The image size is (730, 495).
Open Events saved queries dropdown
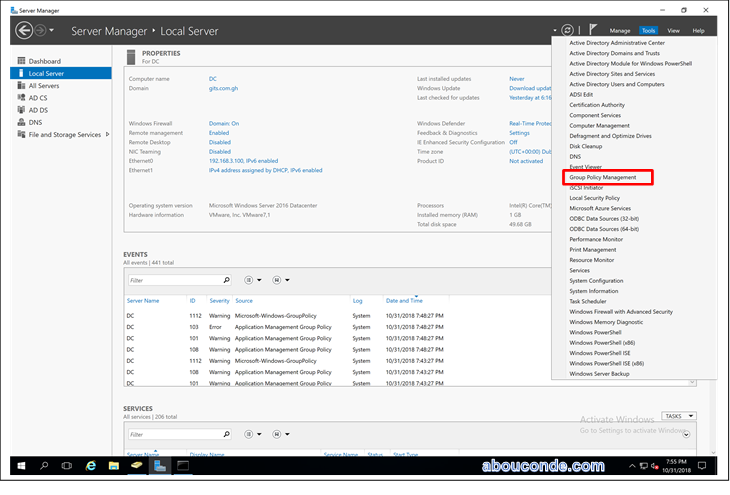pos(281,280)
